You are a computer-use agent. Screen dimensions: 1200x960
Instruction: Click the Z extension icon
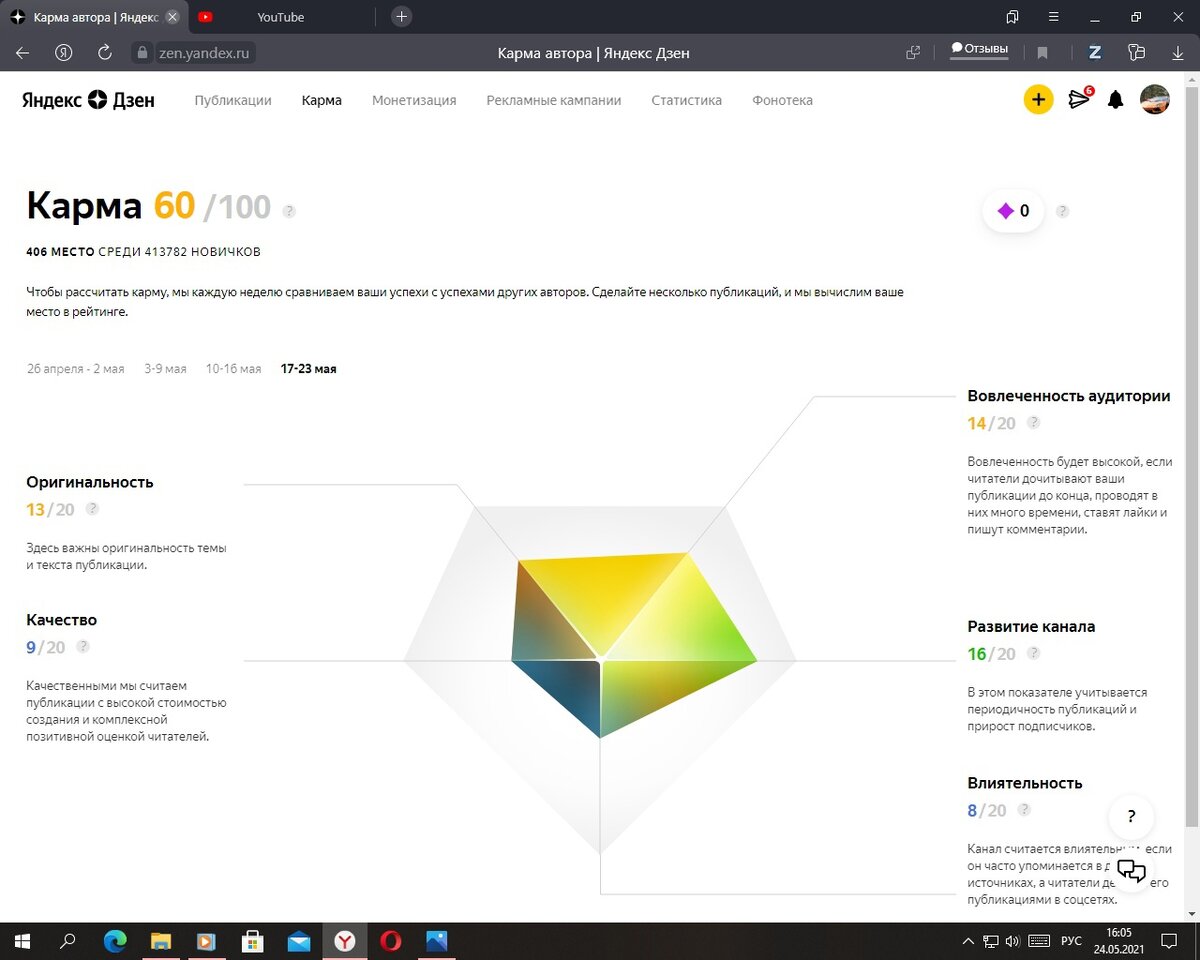click(1094, 53)
